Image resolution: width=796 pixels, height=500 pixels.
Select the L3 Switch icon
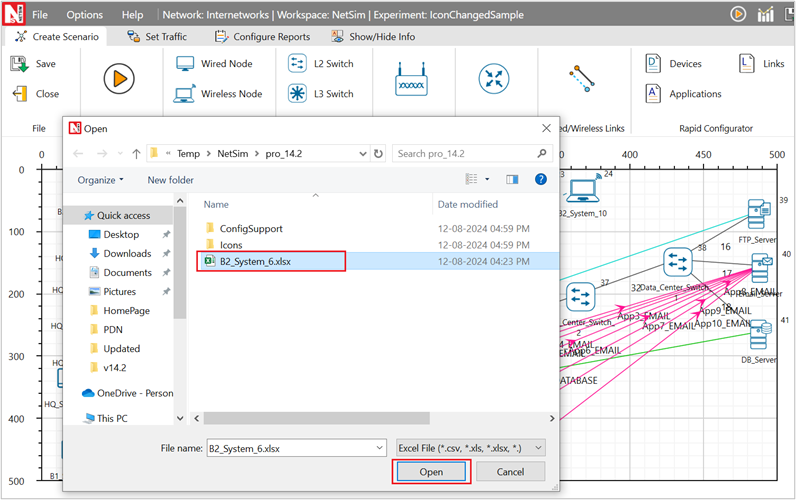pyautogui.click(x=297, y=94)
